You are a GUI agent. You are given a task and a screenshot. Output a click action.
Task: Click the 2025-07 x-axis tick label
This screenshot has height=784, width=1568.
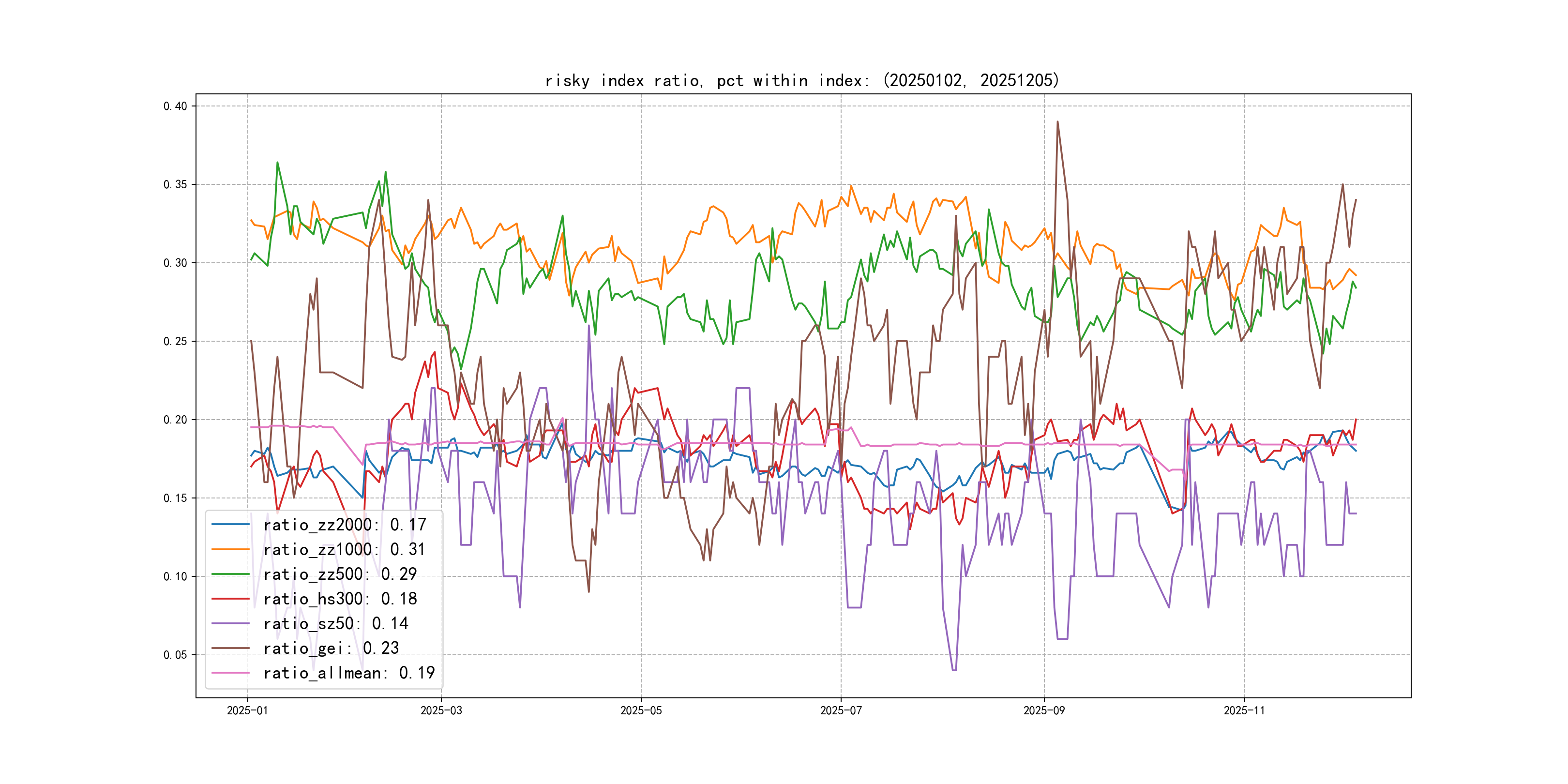point(841,710)
